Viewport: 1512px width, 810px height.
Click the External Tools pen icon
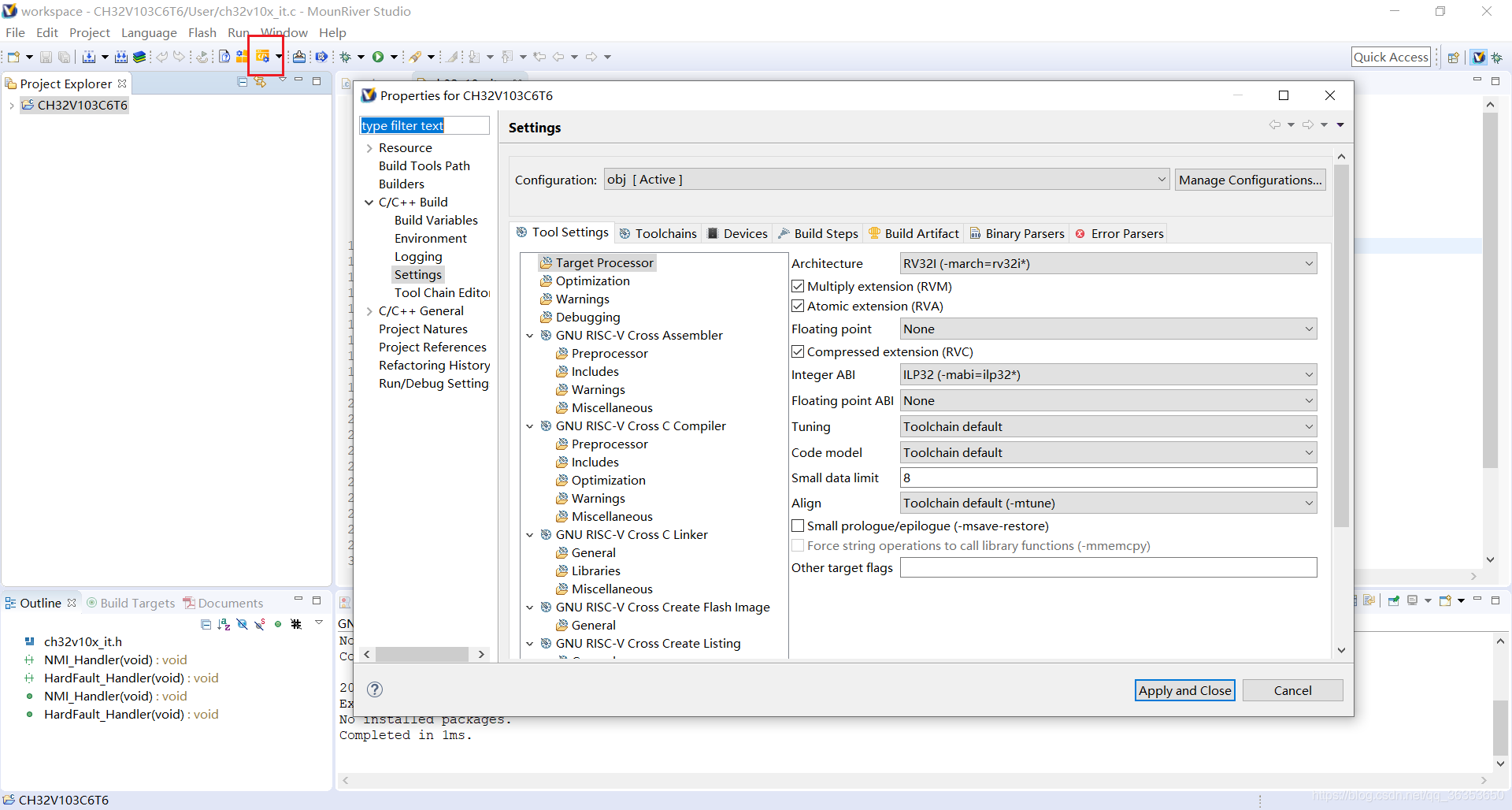[x=415, y=57]
